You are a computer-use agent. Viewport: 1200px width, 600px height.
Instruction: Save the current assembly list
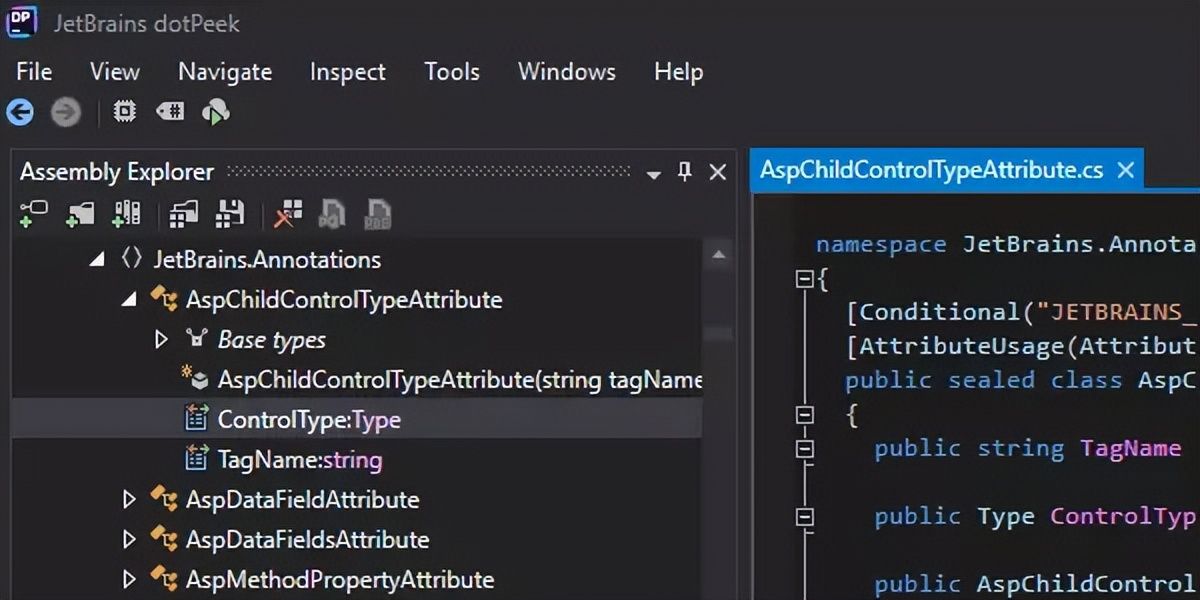[230, 213]
